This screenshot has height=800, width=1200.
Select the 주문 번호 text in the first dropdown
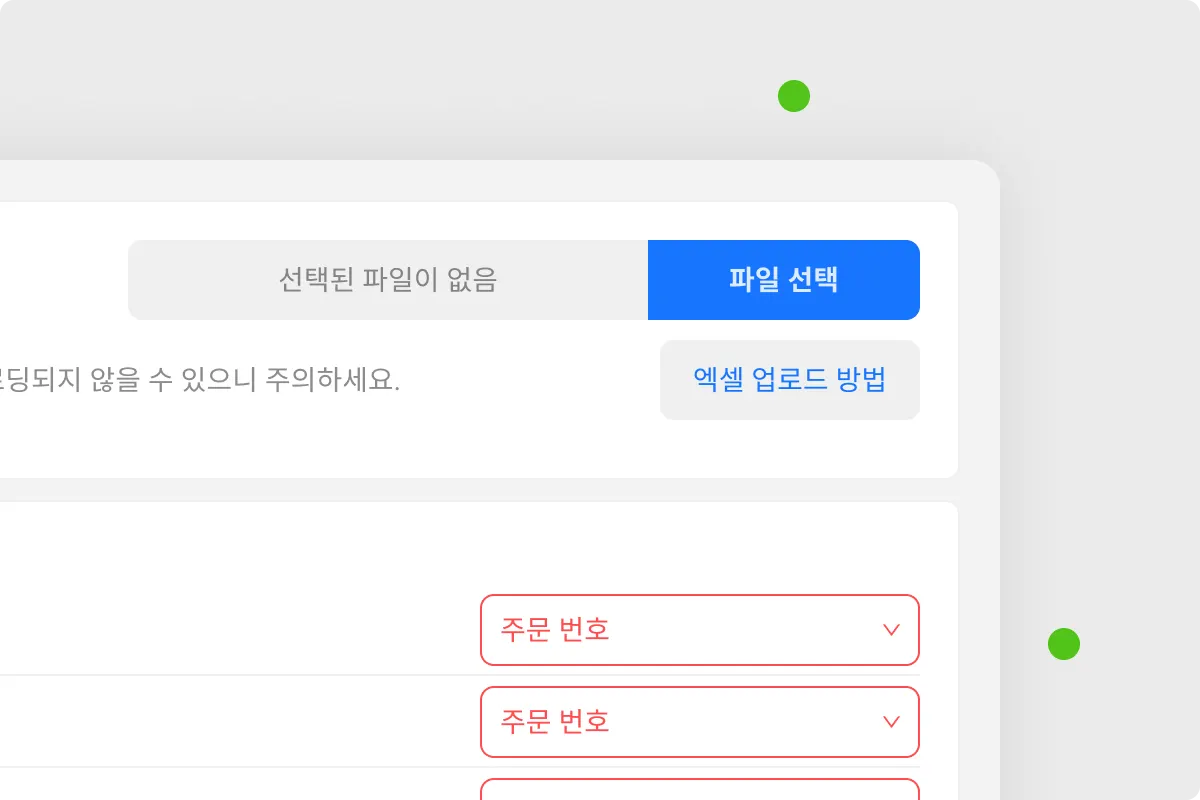pyautogui.click(x=555, y=630)
